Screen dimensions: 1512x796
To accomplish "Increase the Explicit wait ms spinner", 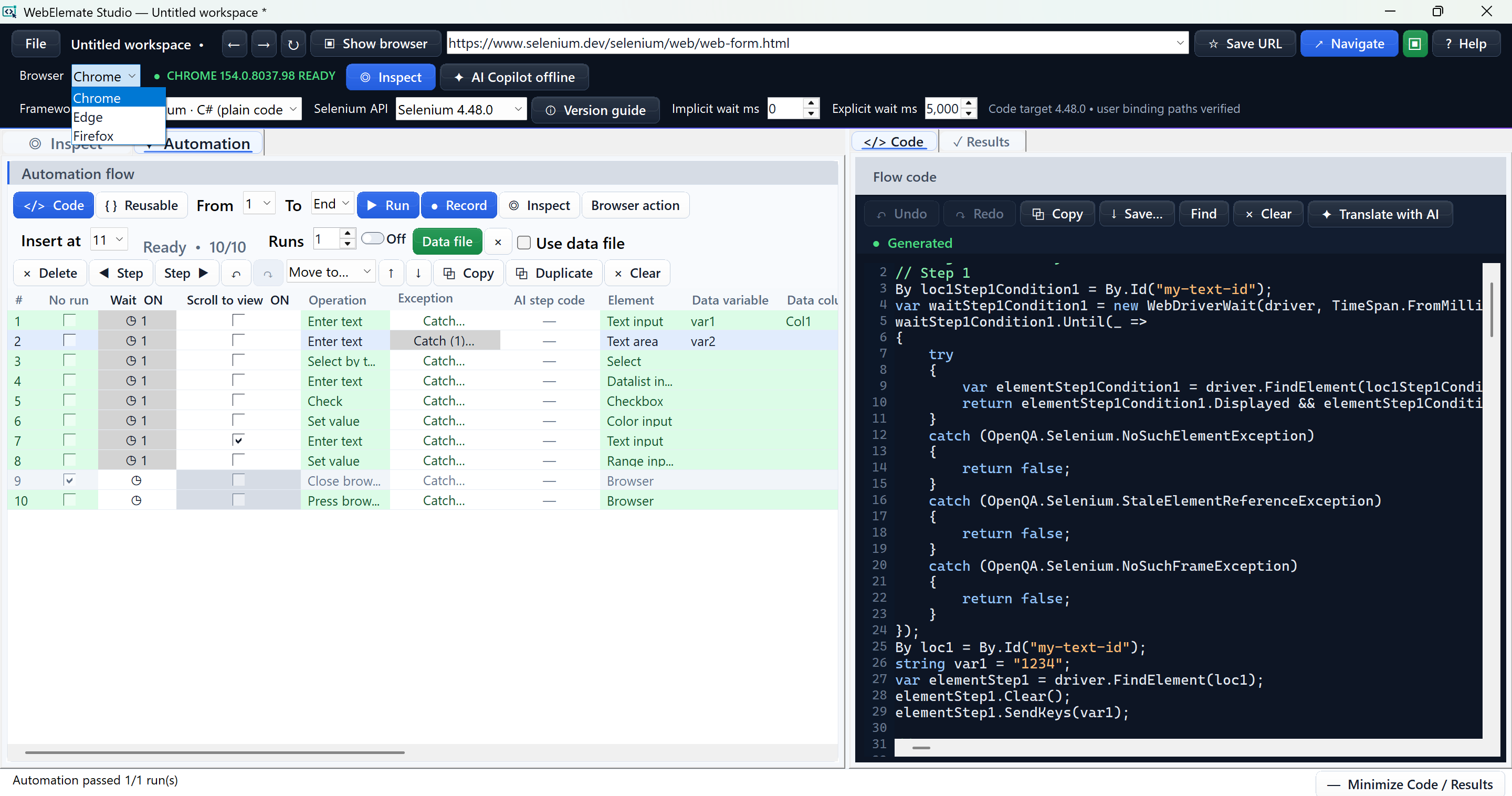I will 969,103.
